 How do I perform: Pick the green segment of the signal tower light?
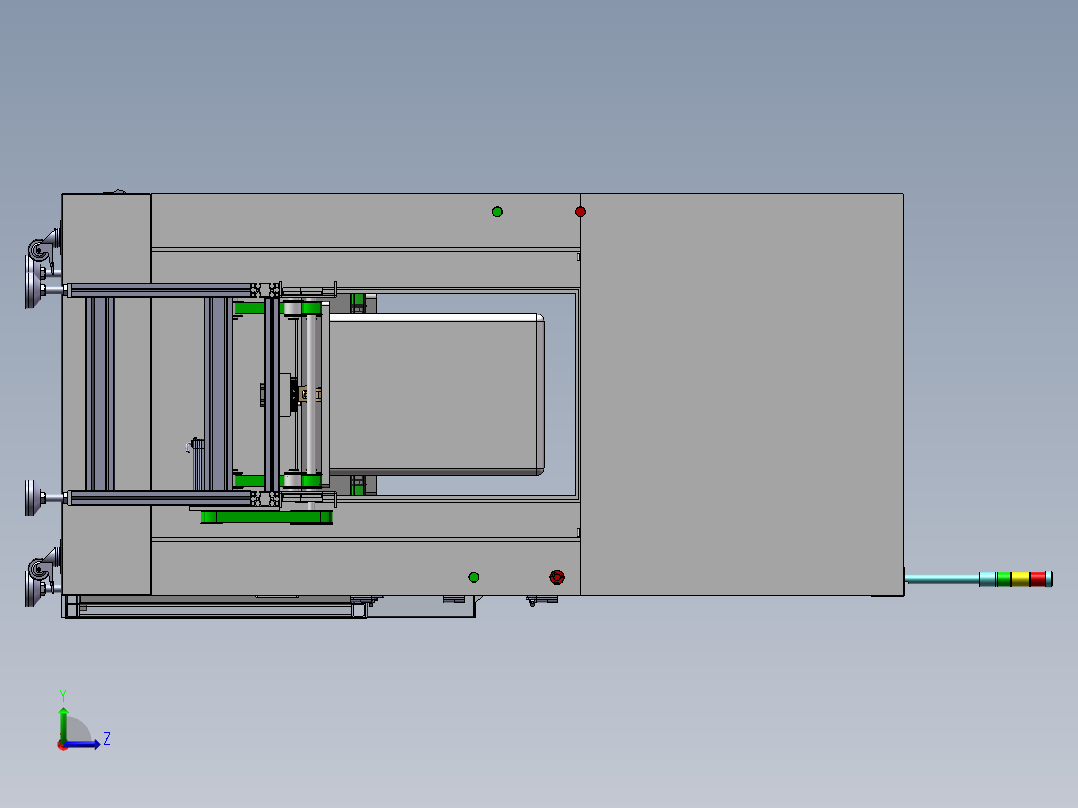point(1004,579)
